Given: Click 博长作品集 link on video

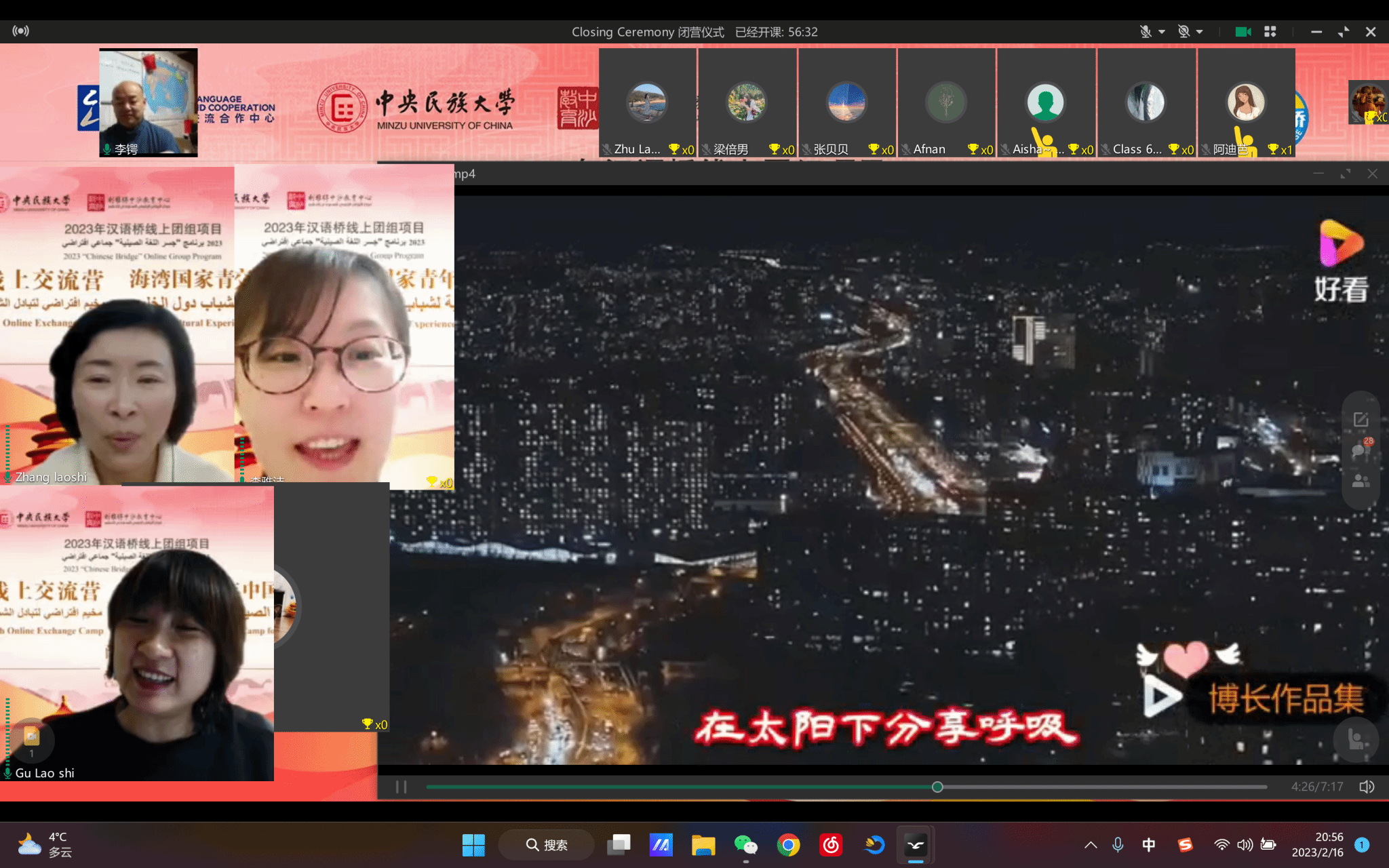Looking at the screenshot, I should click(x=1286, y=698).
